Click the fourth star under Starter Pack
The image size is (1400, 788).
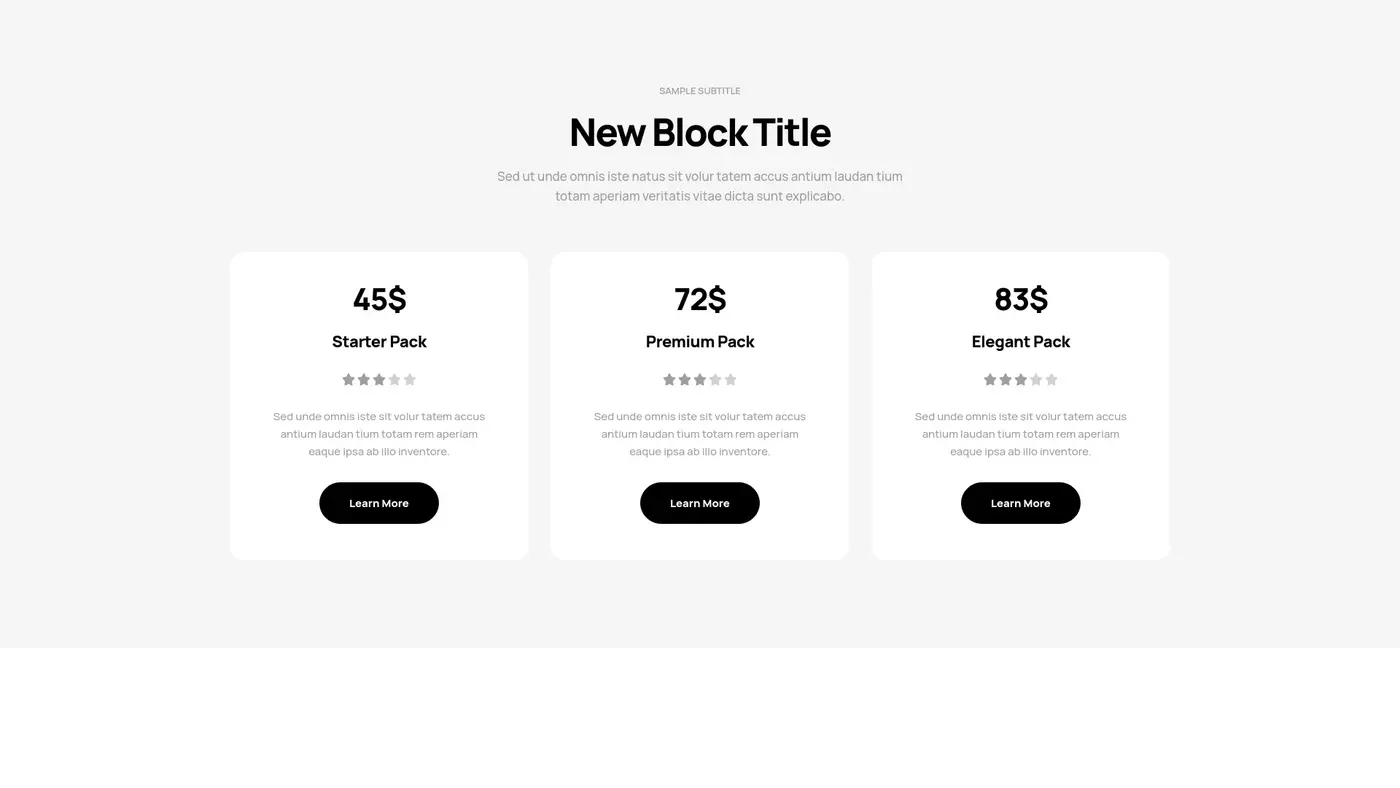point(392,378)
